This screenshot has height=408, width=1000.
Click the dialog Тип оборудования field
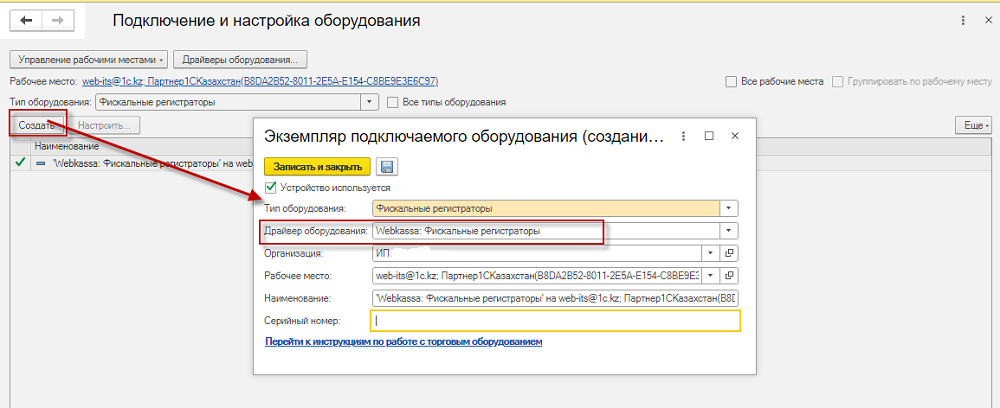coord(546,208)
